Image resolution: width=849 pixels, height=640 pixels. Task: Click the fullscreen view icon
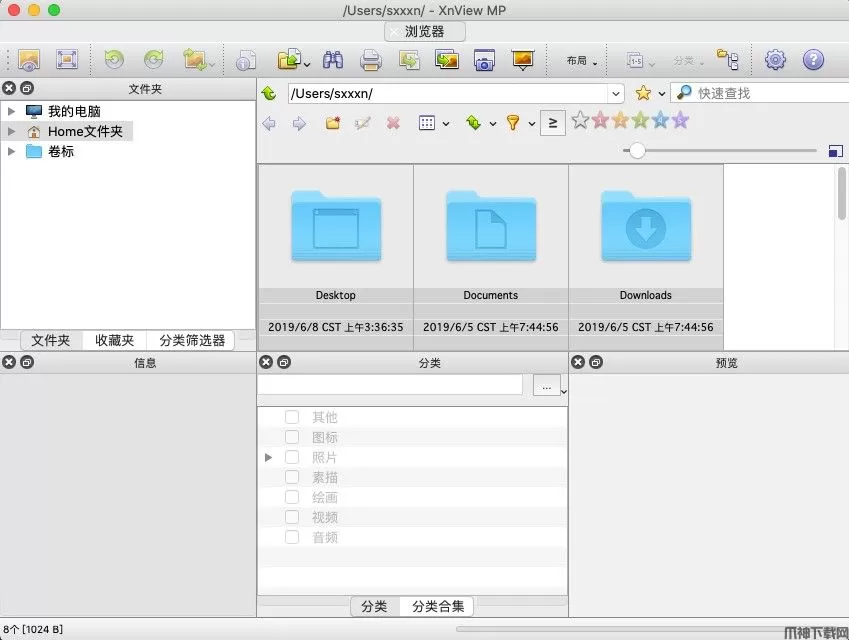(x=67, y=60)
